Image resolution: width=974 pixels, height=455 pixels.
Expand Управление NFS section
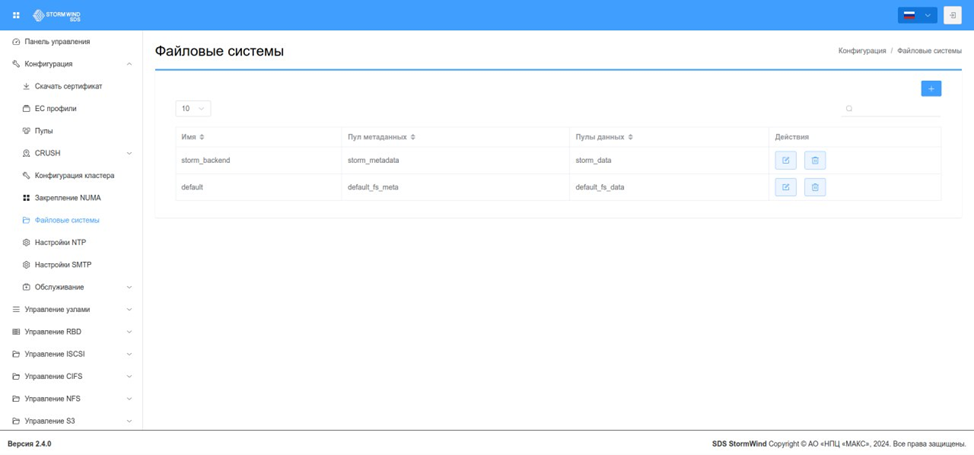(x=71, y=398)
